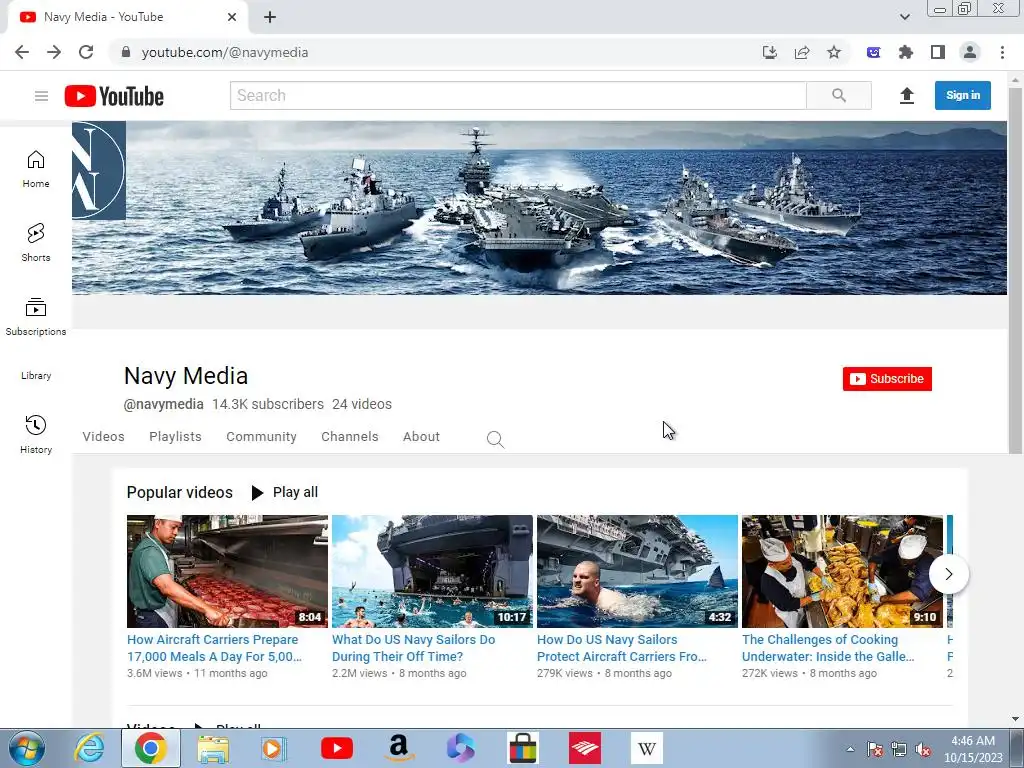The height and width of the screenshot is (768, 1024).
Task: Expand the tab search dropdown arrow
Action: [904, 17]
